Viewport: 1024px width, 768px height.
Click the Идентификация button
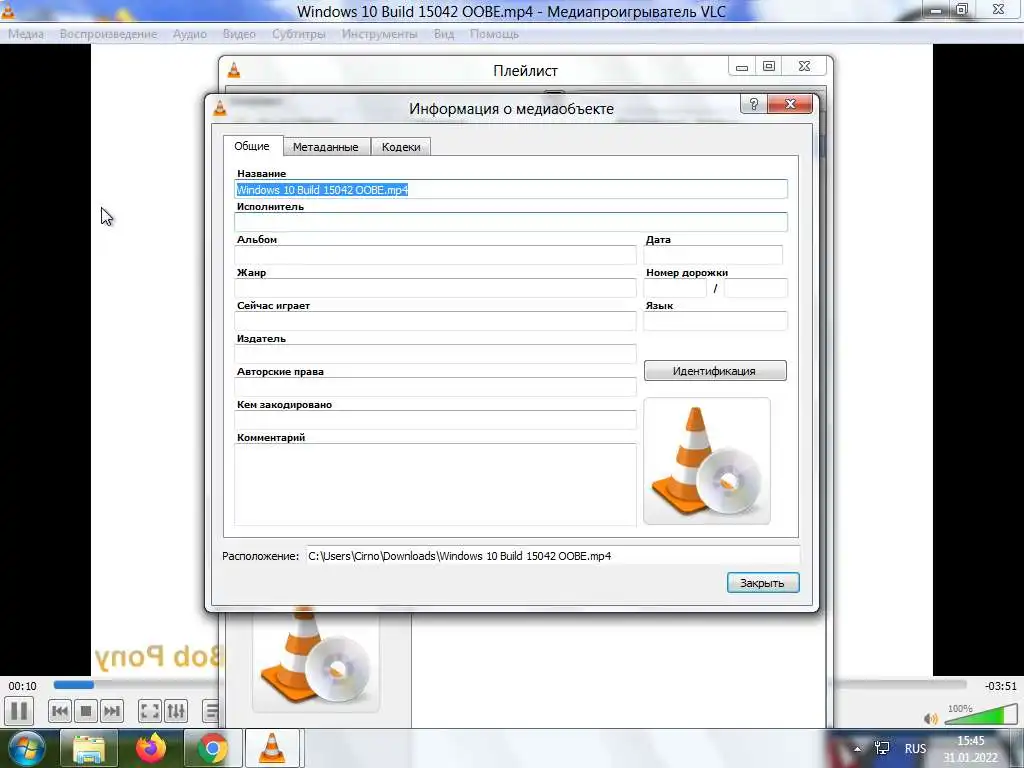pos(715,371)
